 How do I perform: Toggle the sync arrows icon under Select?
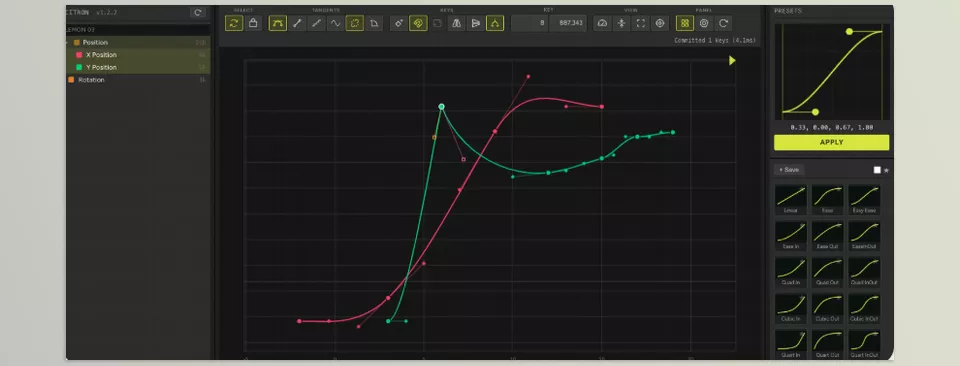coord(234,23)
